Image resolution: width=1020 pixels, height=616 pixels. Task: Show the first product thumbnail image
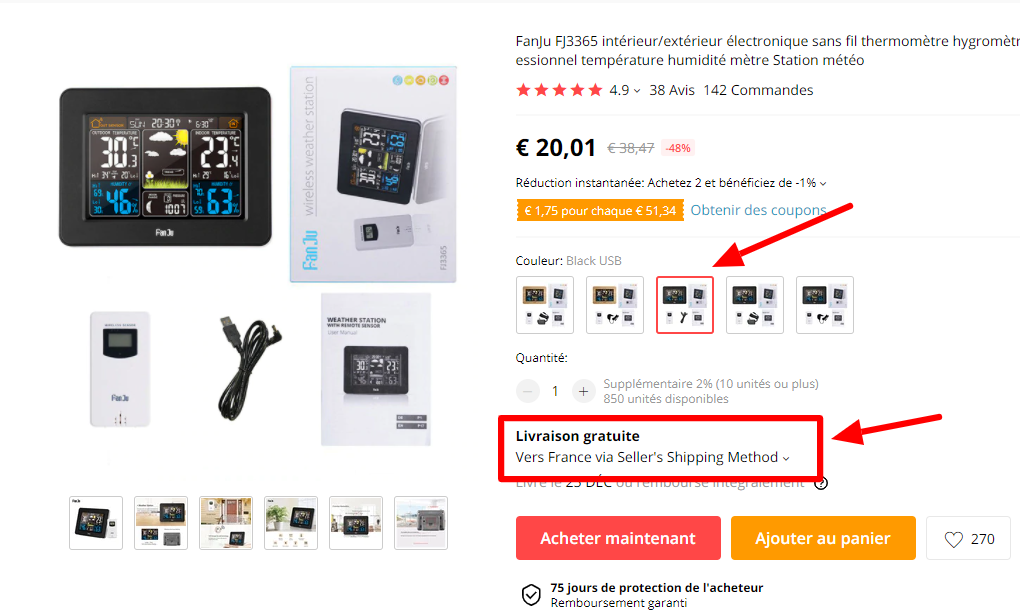tap(96, 523)
